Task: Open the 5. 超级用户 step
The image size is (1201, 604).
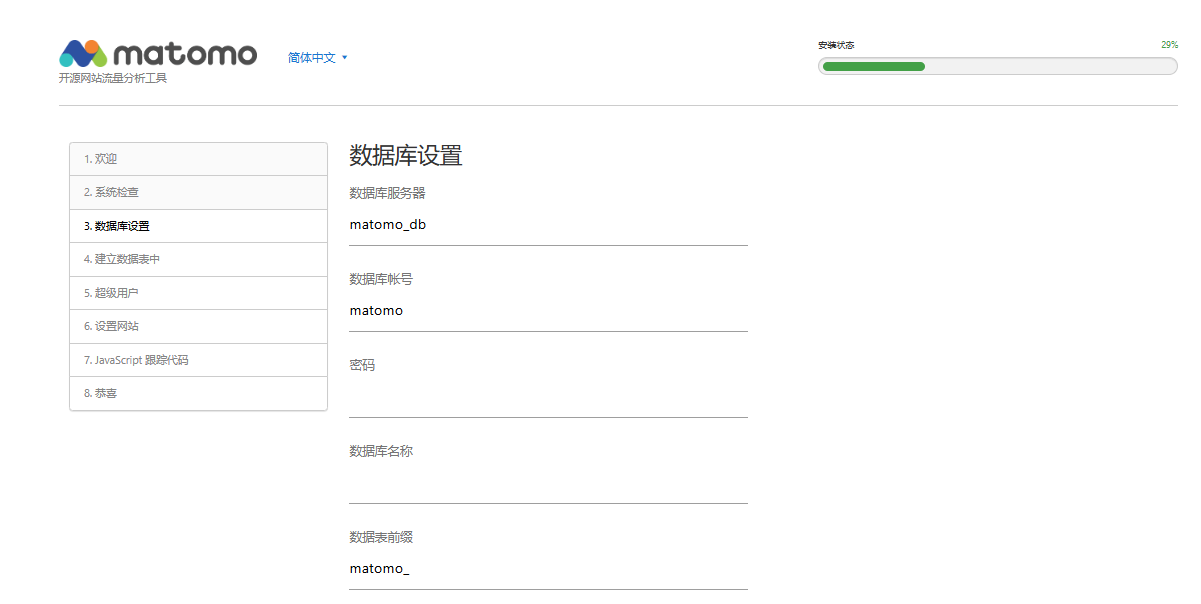Action: 198,292
